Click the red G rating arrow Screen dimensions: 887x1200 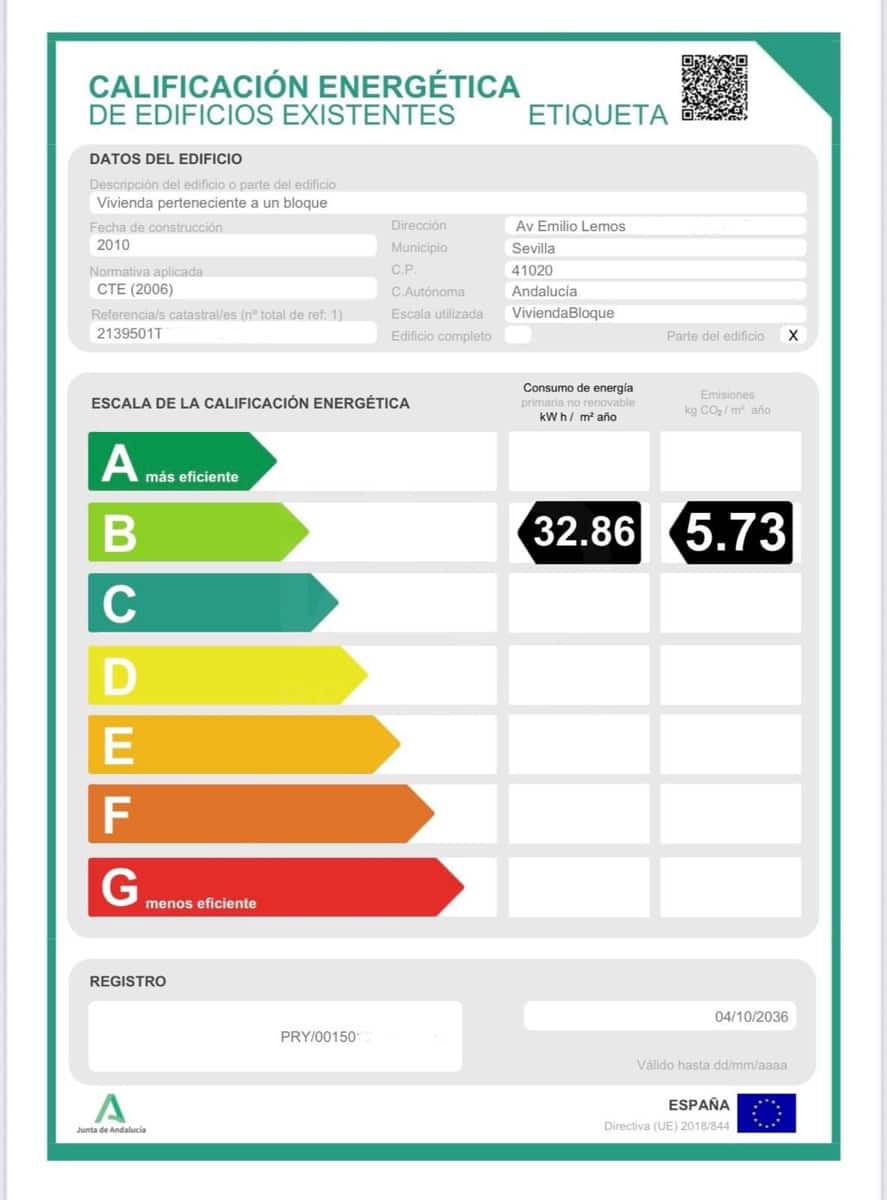pyautogui.click(x=276, y=887)
